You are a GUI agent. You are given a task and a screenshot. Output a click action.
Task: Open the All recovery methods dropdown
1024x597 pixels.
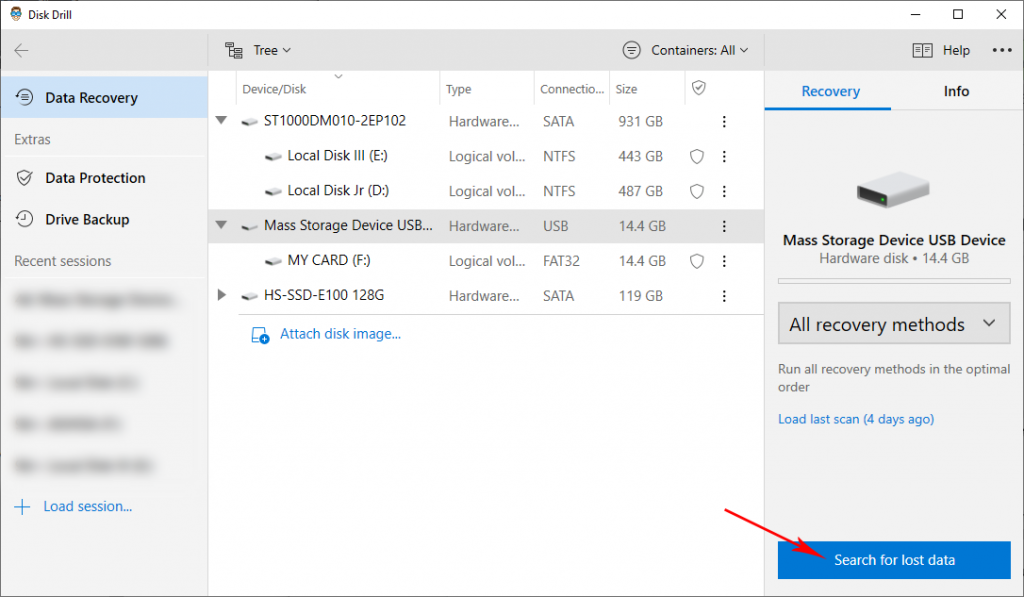[893, 323]
